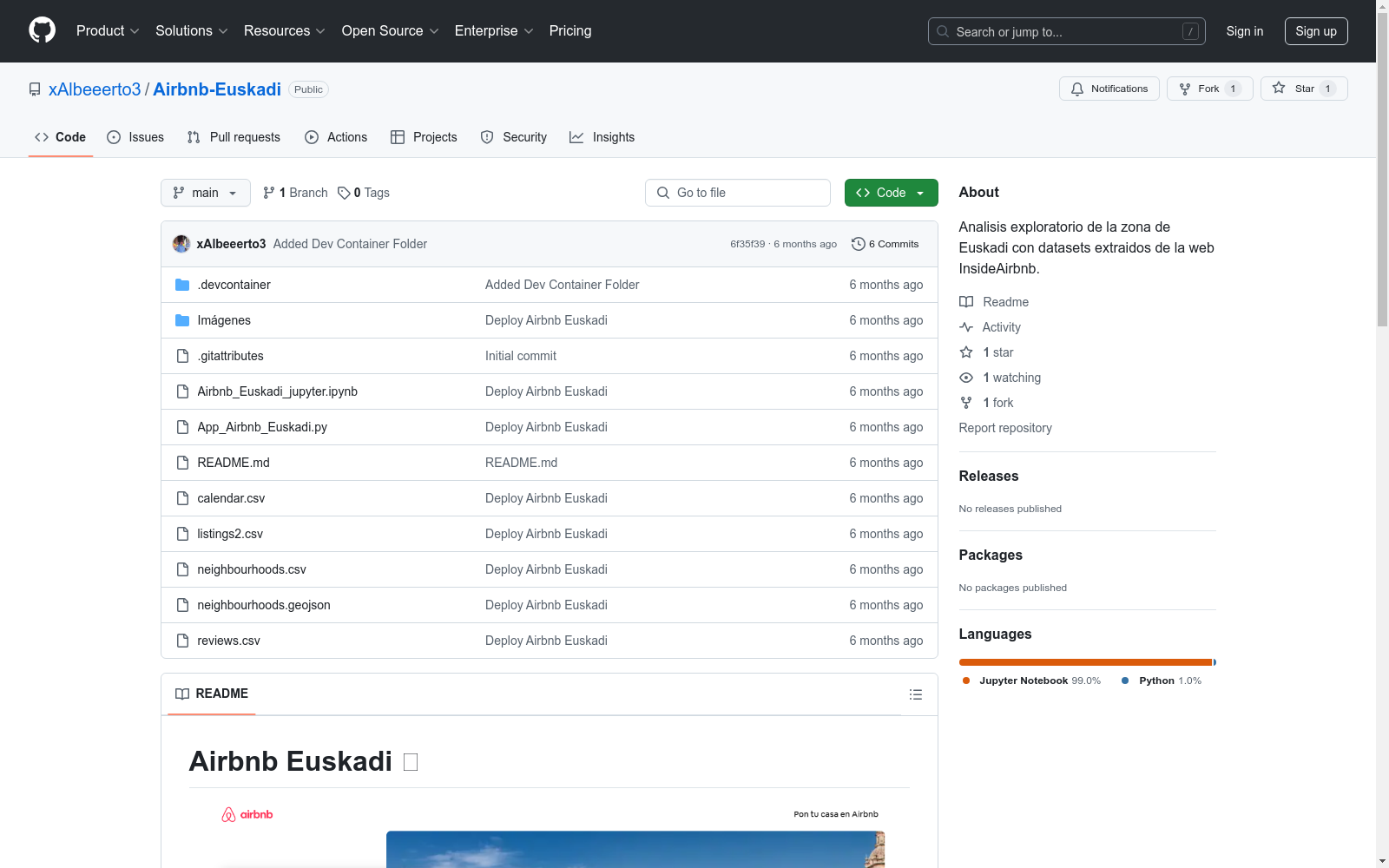
Task: Open README outline list icon
Action: [x=915, y=694]
